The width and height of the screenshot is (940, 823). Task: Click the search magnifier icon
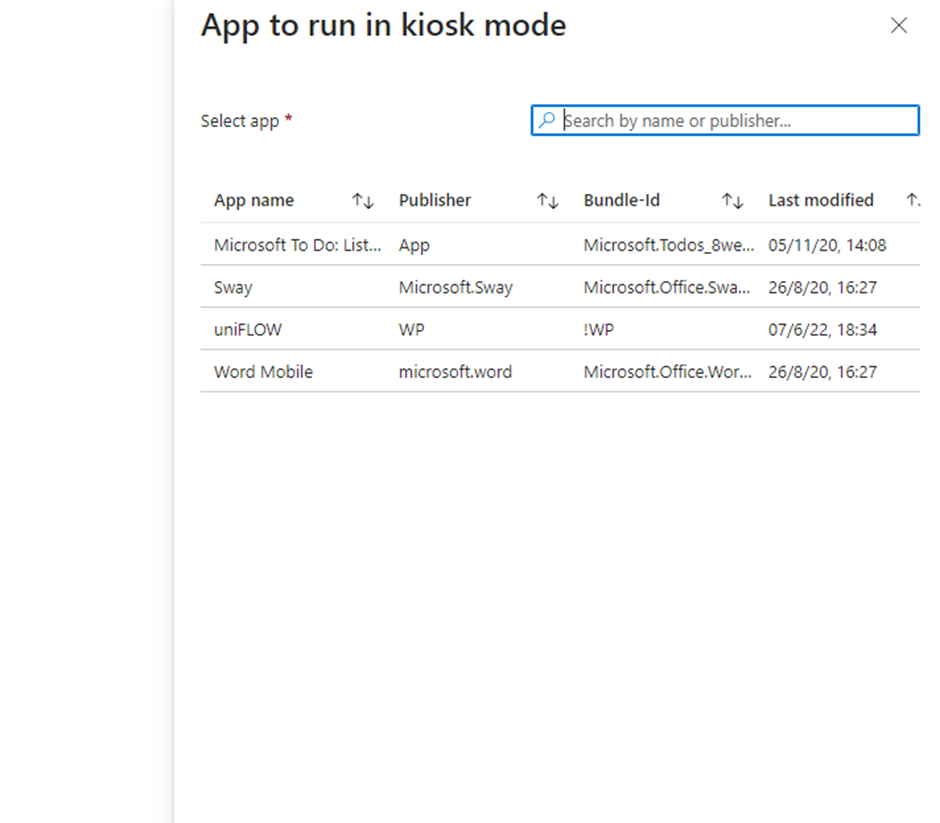pos(546,120)
